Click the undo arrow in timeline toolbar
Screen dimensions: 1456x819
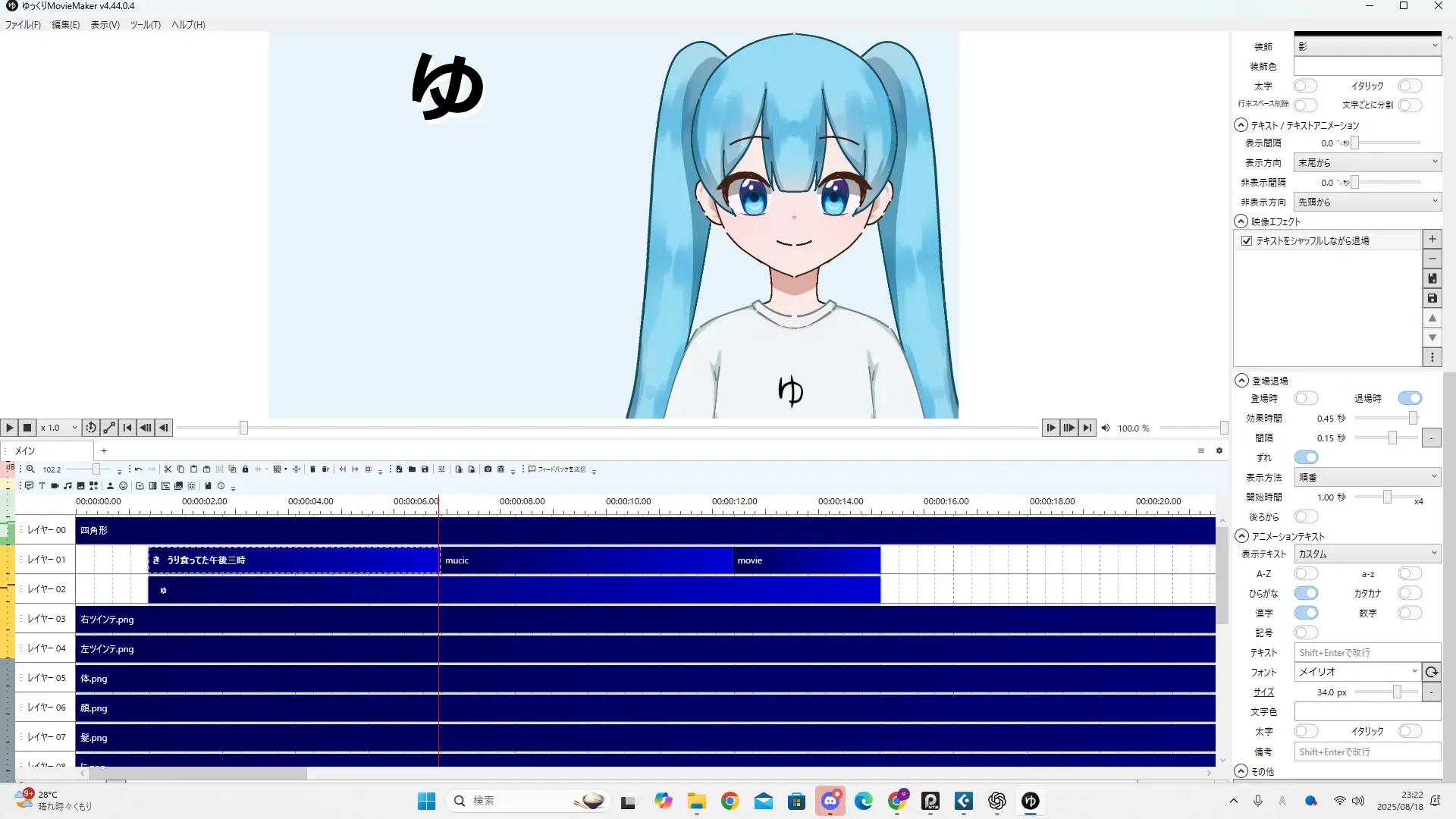click(138, 469)
